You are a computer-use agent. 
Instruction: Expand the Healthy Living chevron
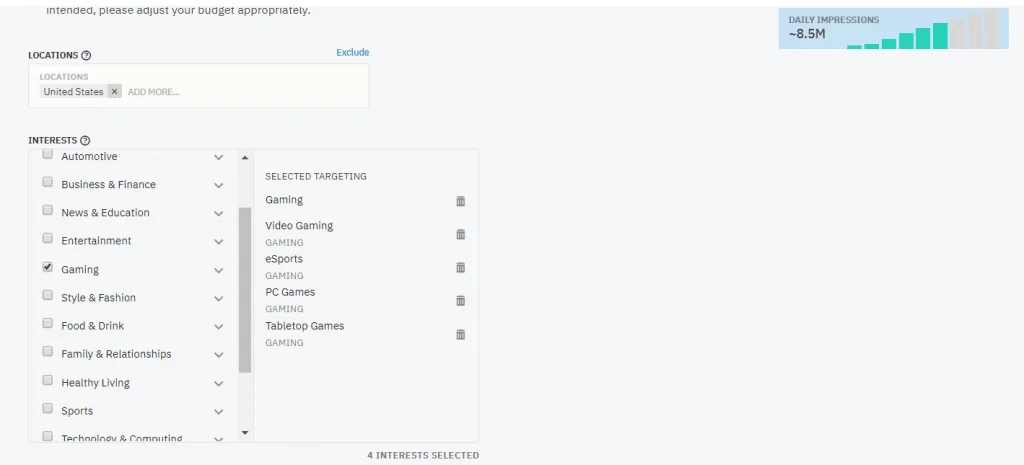(219, 383)
